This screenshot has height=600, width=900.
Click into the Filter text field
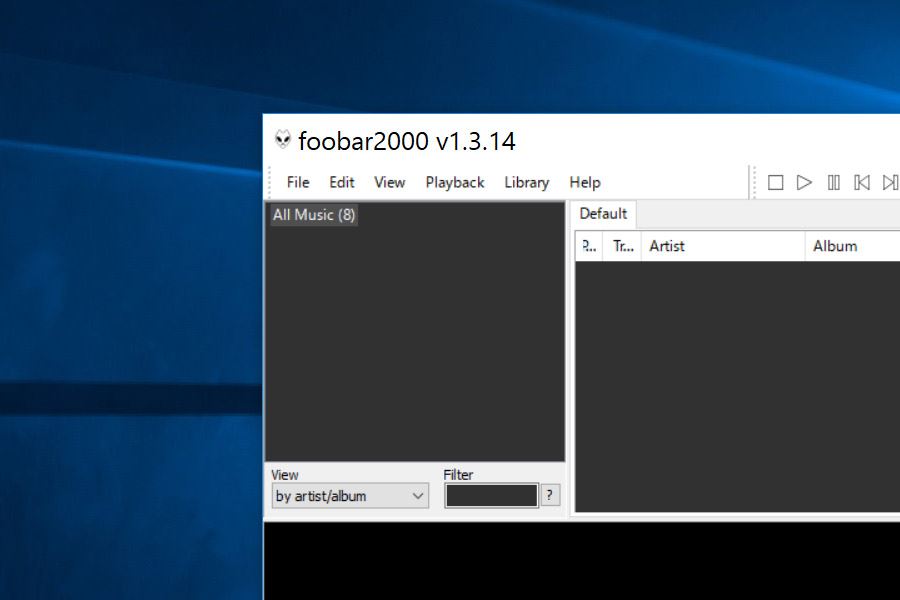click(491, 496)
